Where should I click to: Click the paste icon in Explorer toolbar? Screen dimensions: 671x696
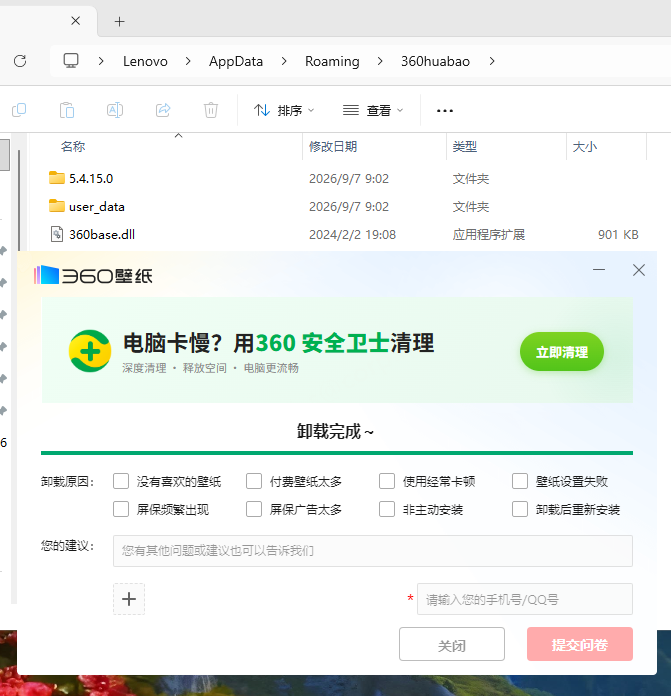67,110
